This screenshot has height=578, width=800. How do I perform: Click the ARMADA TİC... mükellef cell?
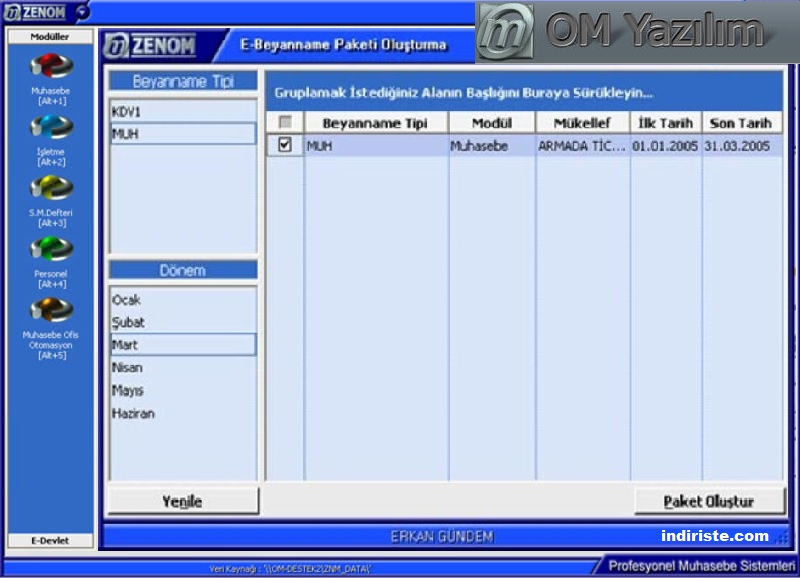(582, 146)
